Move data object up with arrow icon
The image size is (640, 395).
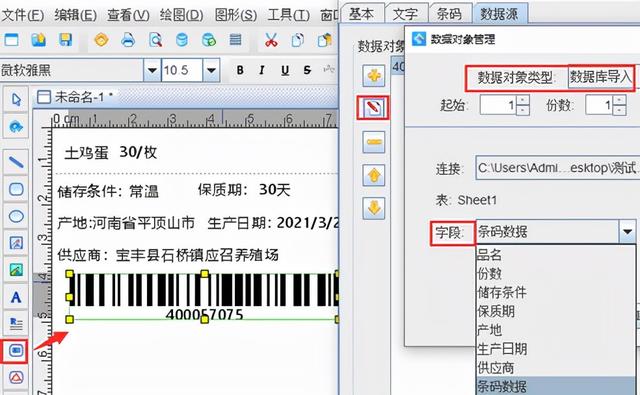coord(373,175)
